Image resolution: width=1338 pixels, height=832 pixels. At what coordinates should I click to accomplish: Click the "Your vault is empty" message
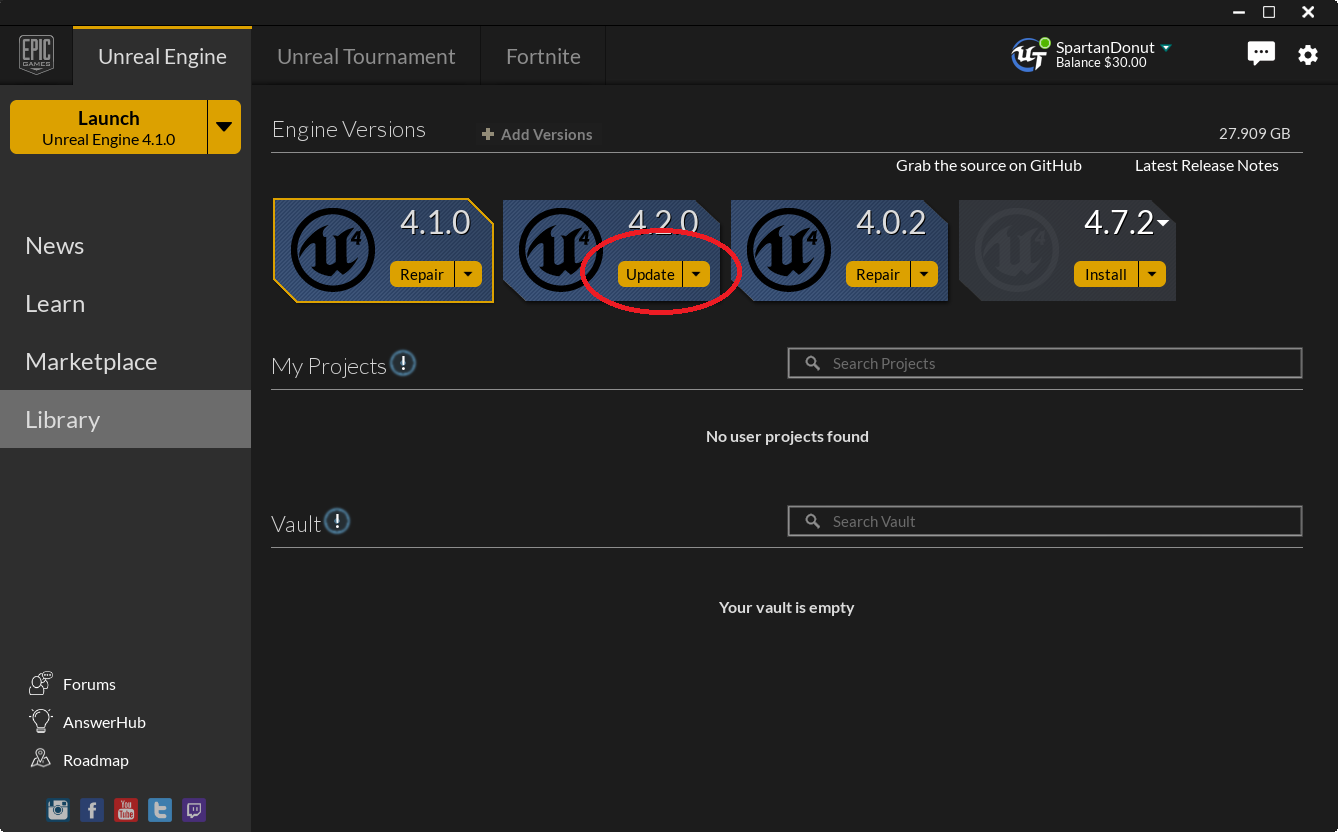[x=787, y=607]
